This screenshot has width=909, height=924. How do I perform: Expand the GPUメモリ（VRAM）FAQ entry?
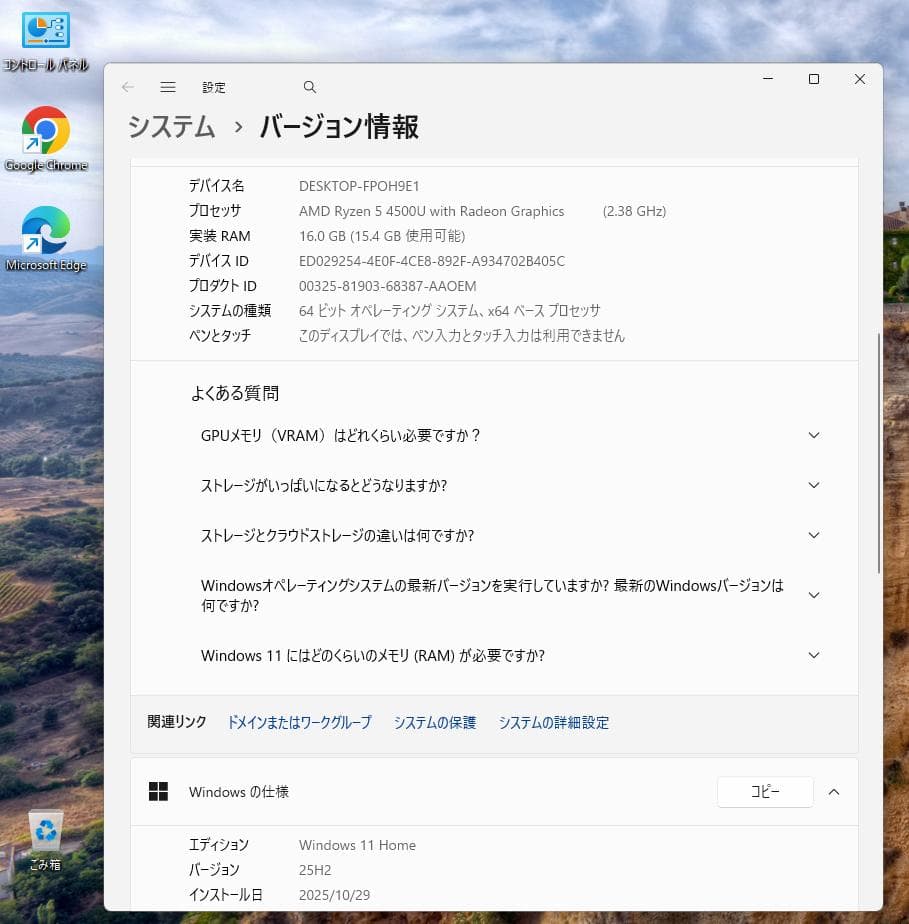[x=813, y=435]
